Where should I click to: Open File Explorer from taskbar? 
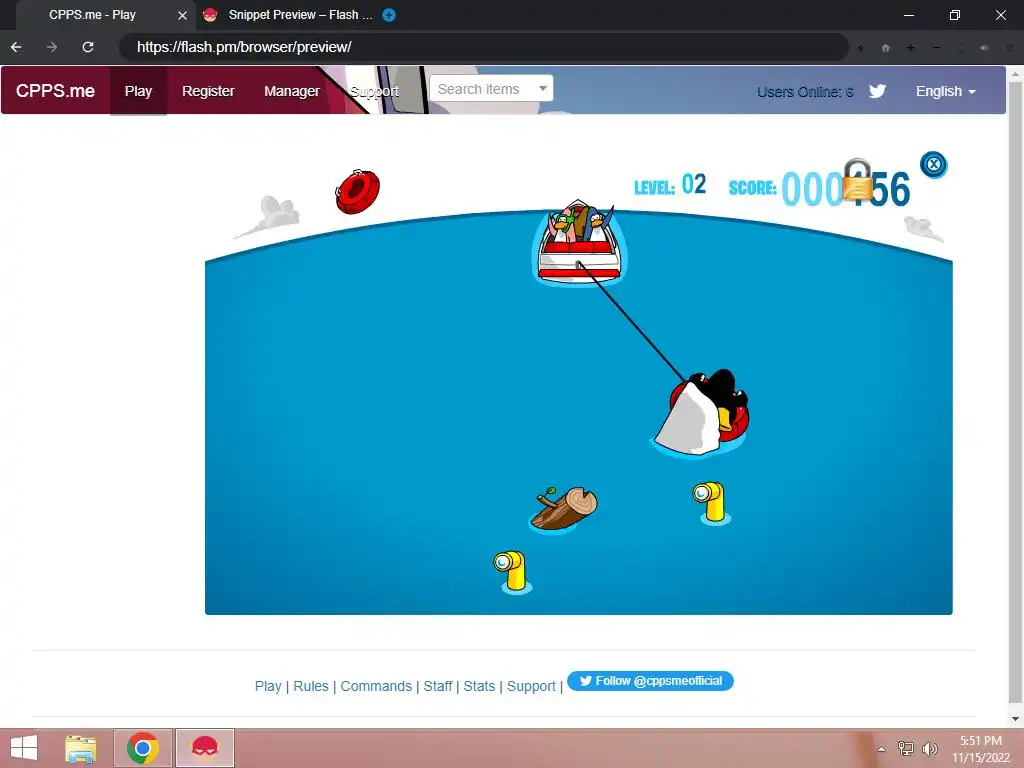pos(81,748)
